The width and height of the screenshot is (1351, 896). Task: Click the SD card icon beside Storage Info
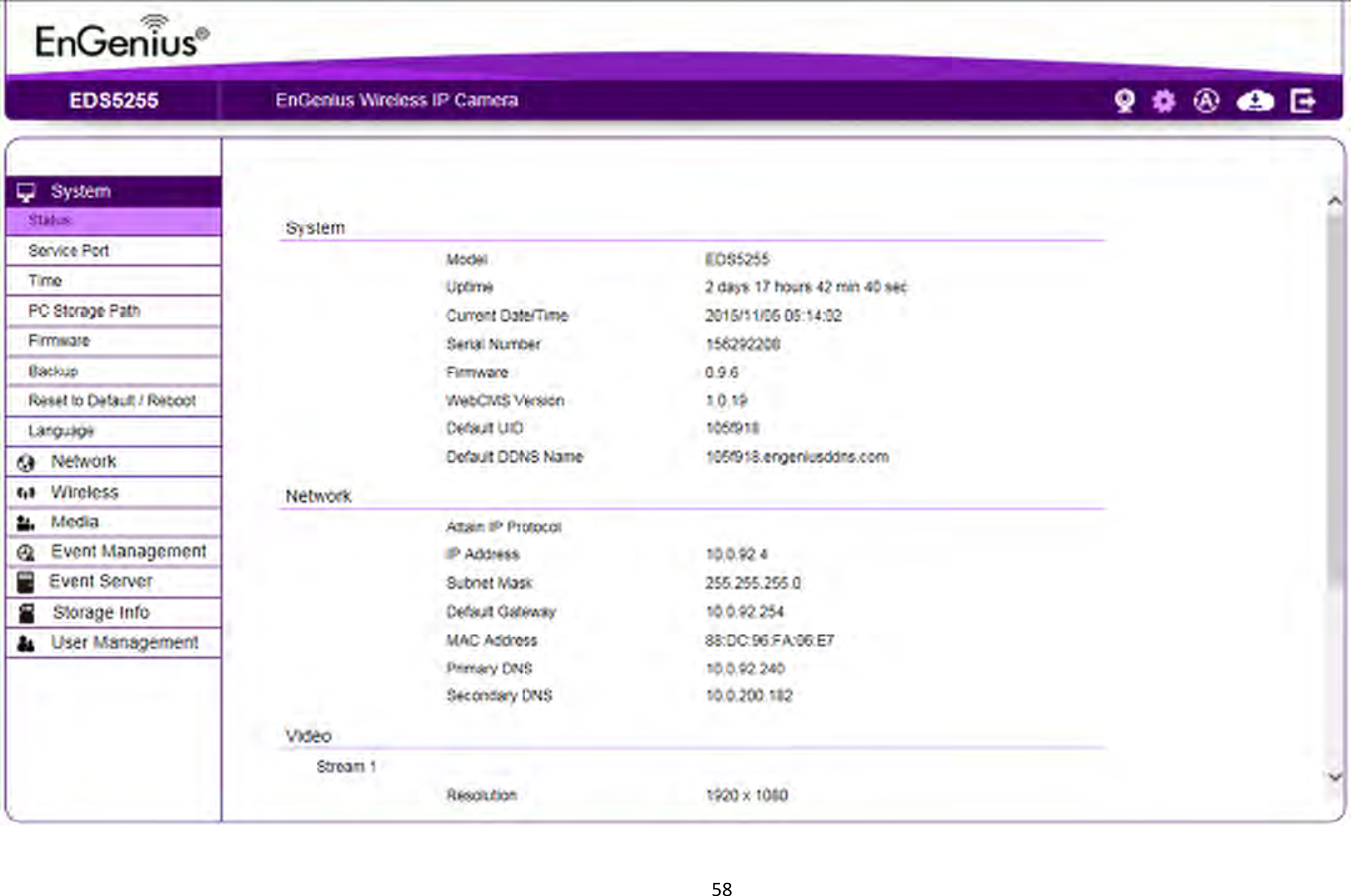(x=27, y=613)
